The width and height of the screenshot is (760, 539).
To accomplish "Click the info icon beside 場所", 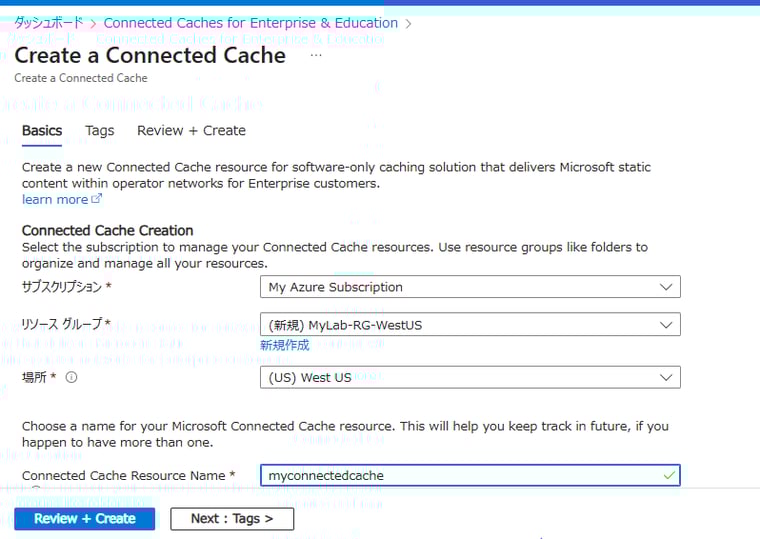I will click(71, 377).
